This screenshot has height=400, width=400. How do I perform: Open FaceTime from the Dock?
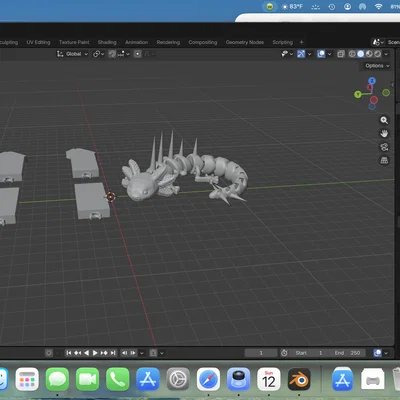point(87,379)
